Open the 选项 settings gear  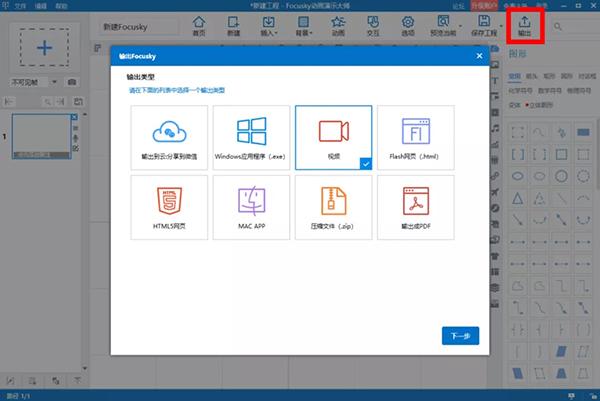pos(407,27)
